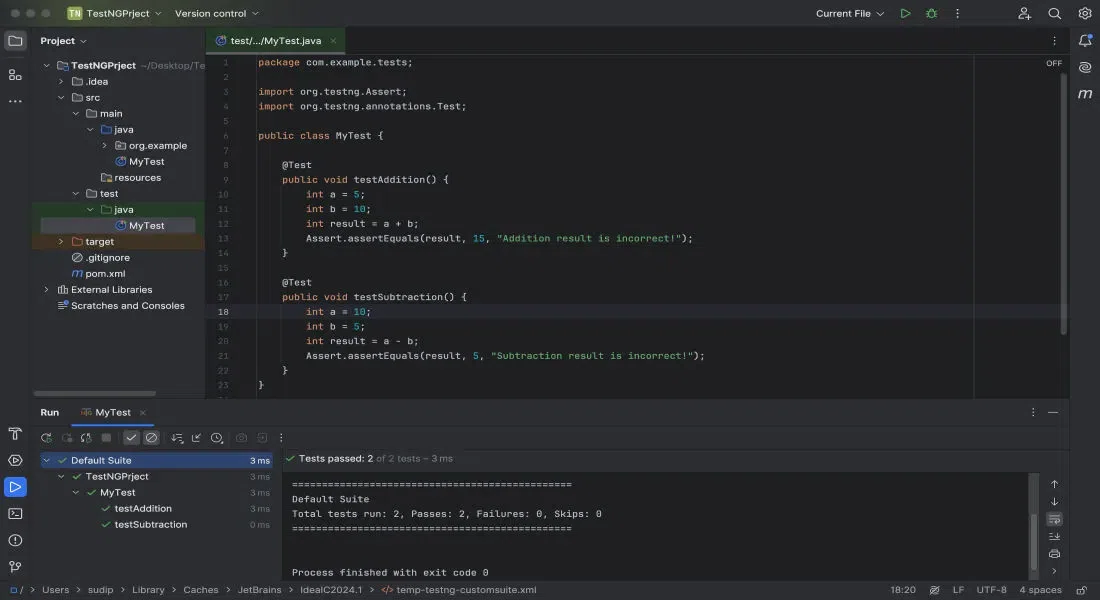Screen dimensions: 1100x600
Task: Collapse the Default Suite test node
Action: (46, 460)
